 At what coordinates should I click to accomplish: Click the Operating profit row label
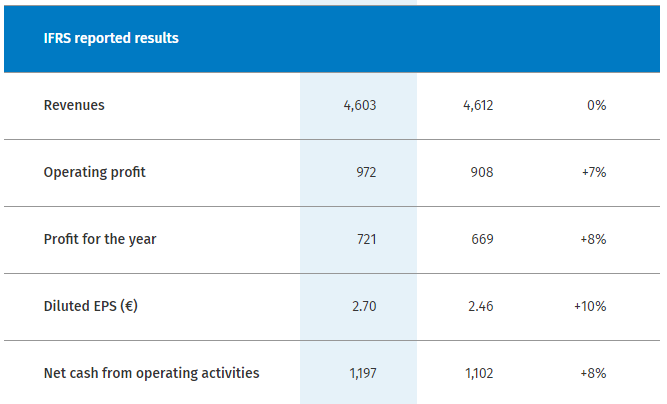tap(94, 172)
